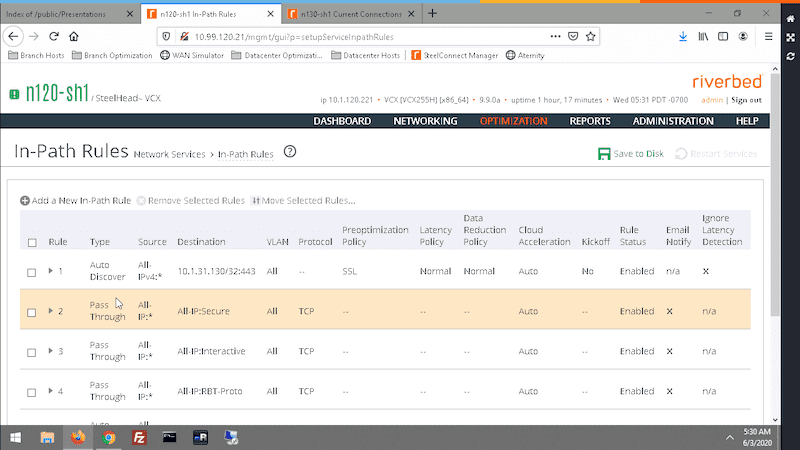Open the command prompt from the taskbar

click(169, 438)
